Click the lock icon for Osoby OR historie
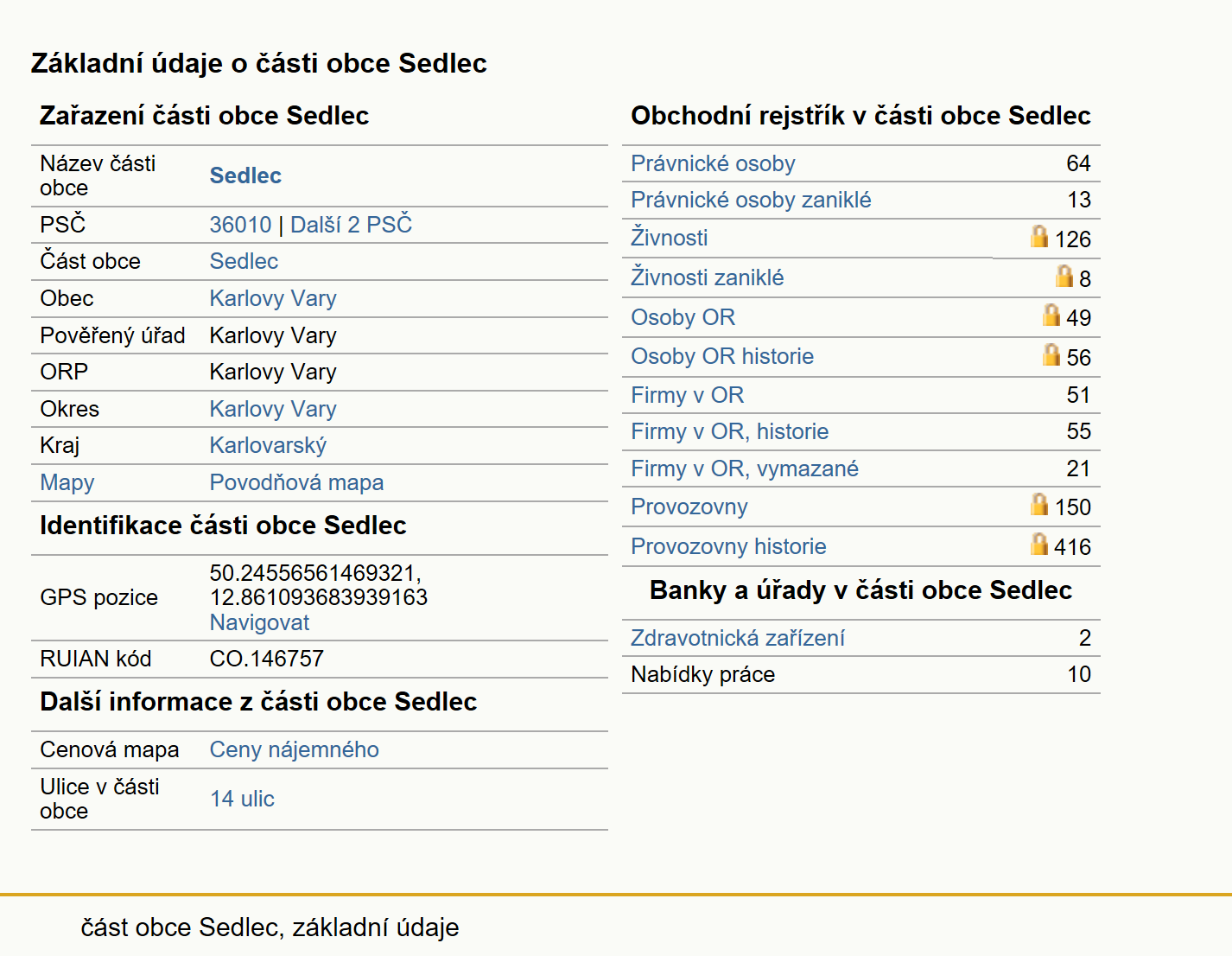1232x956 pixels. [x=1051, y=354]
